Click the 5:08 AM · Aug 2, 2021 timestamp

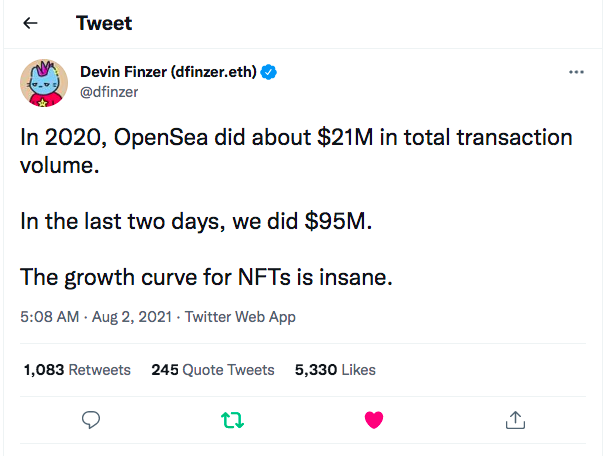pos(96,317)
